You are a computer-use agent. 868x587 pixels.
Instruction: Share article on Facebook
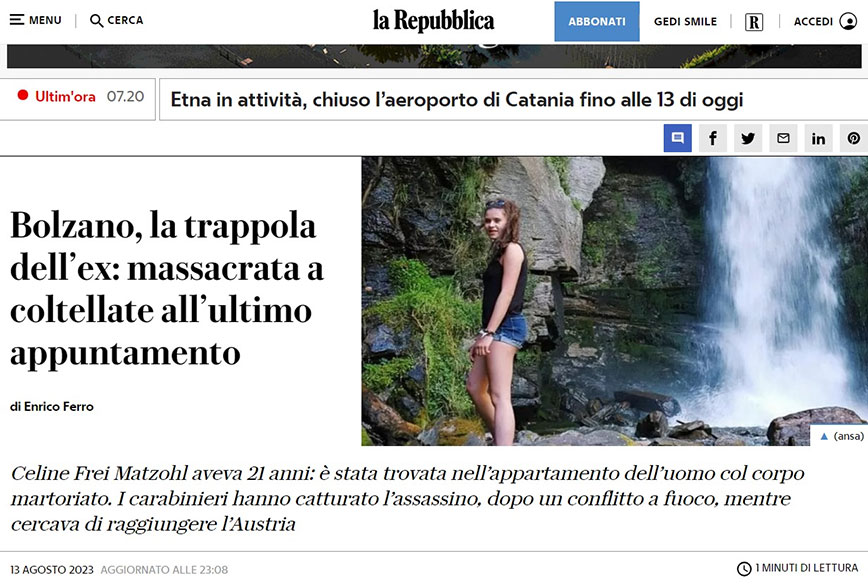coord(713,138)
